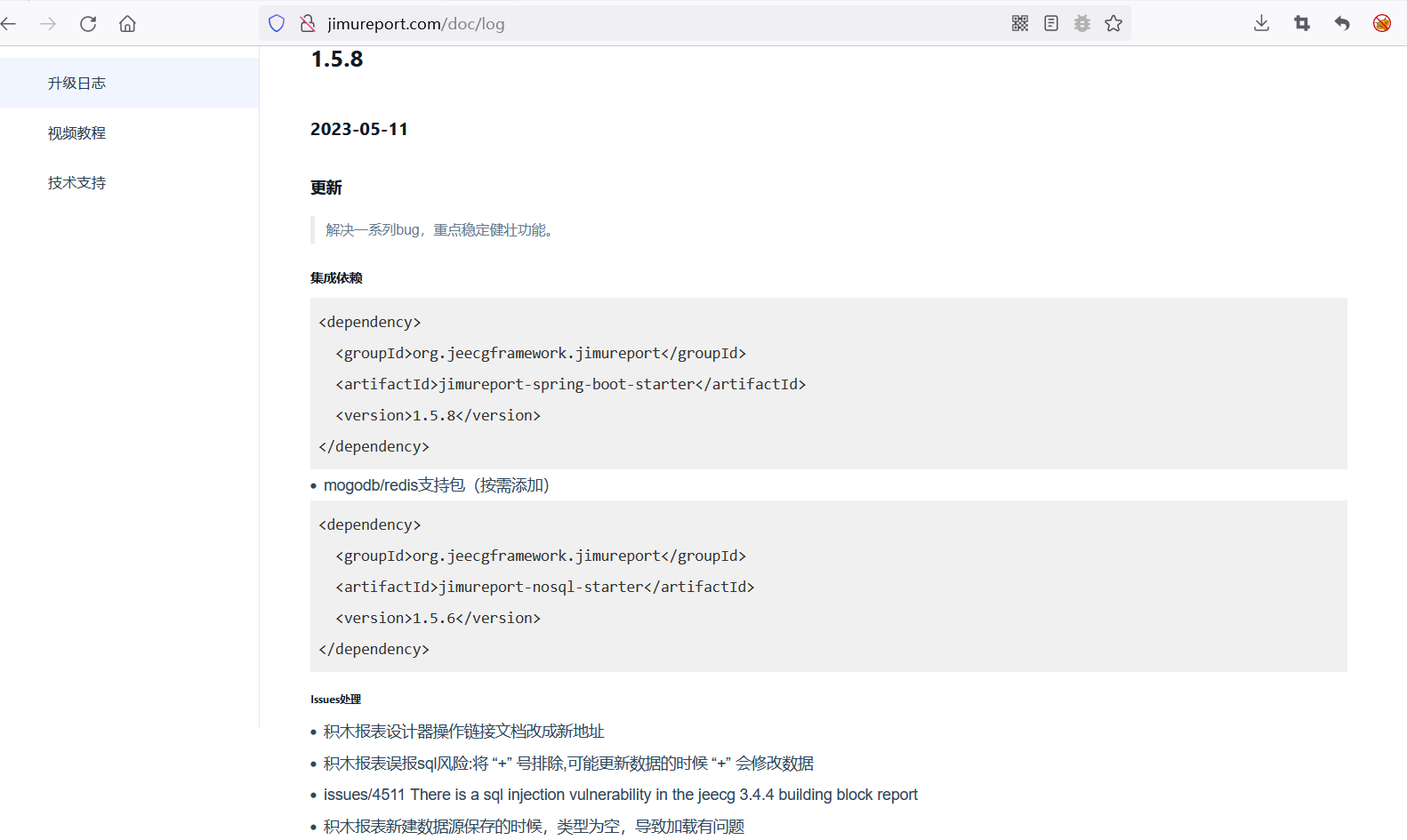The height and width of the screenshot is (840, 1407).
Task: Open the red blocker extension icon
Action: click(1382, 24)
